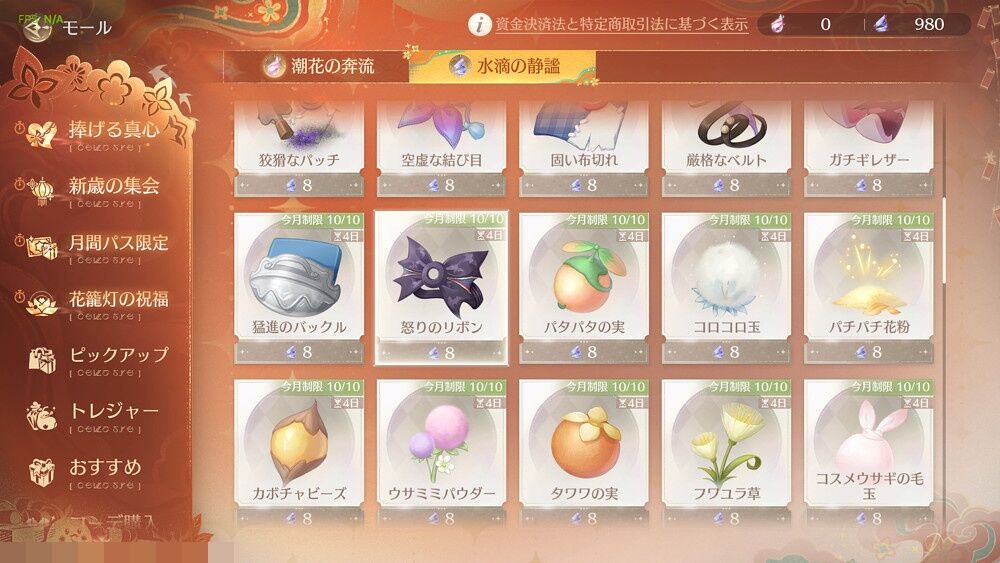The width and height of the screenshot is (1000, 563).
Task: Select the フワユラ草 yellow flower item
Action: point(726,443)
